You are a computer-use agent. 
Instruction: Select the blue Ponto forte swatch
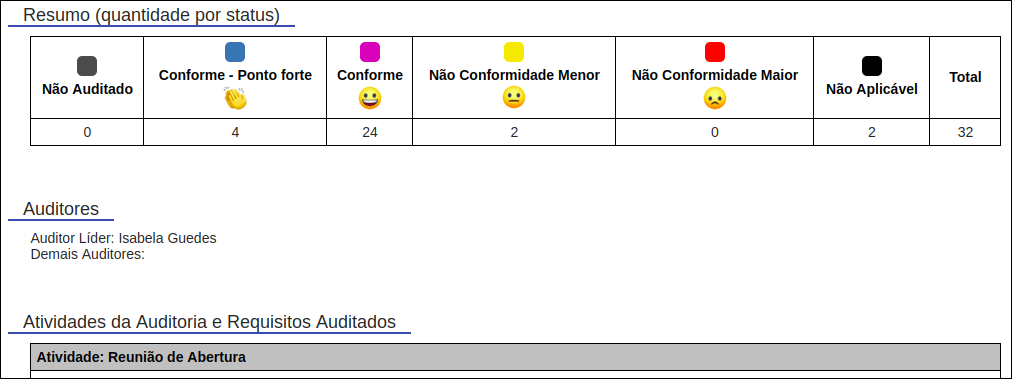[x=235, y=52]
